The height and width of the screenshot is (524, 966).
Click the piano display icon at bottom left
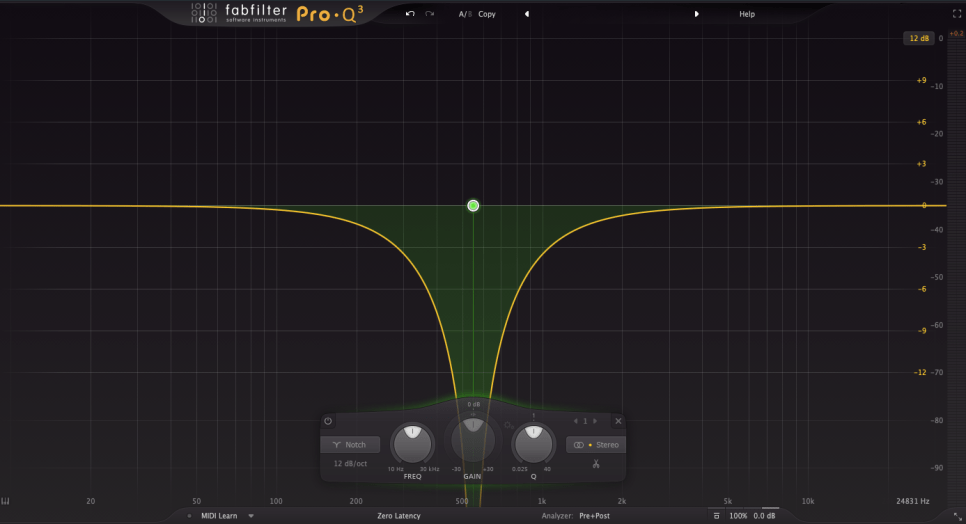6,501
